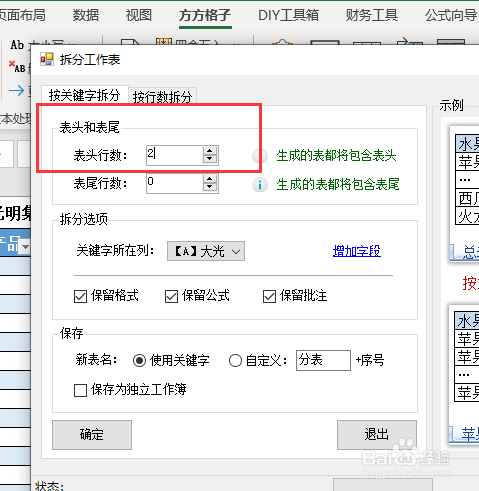This screenshot has width=479, height=491.
Task: Click the red-X AB delete text icon
Action: pos(17,66)
